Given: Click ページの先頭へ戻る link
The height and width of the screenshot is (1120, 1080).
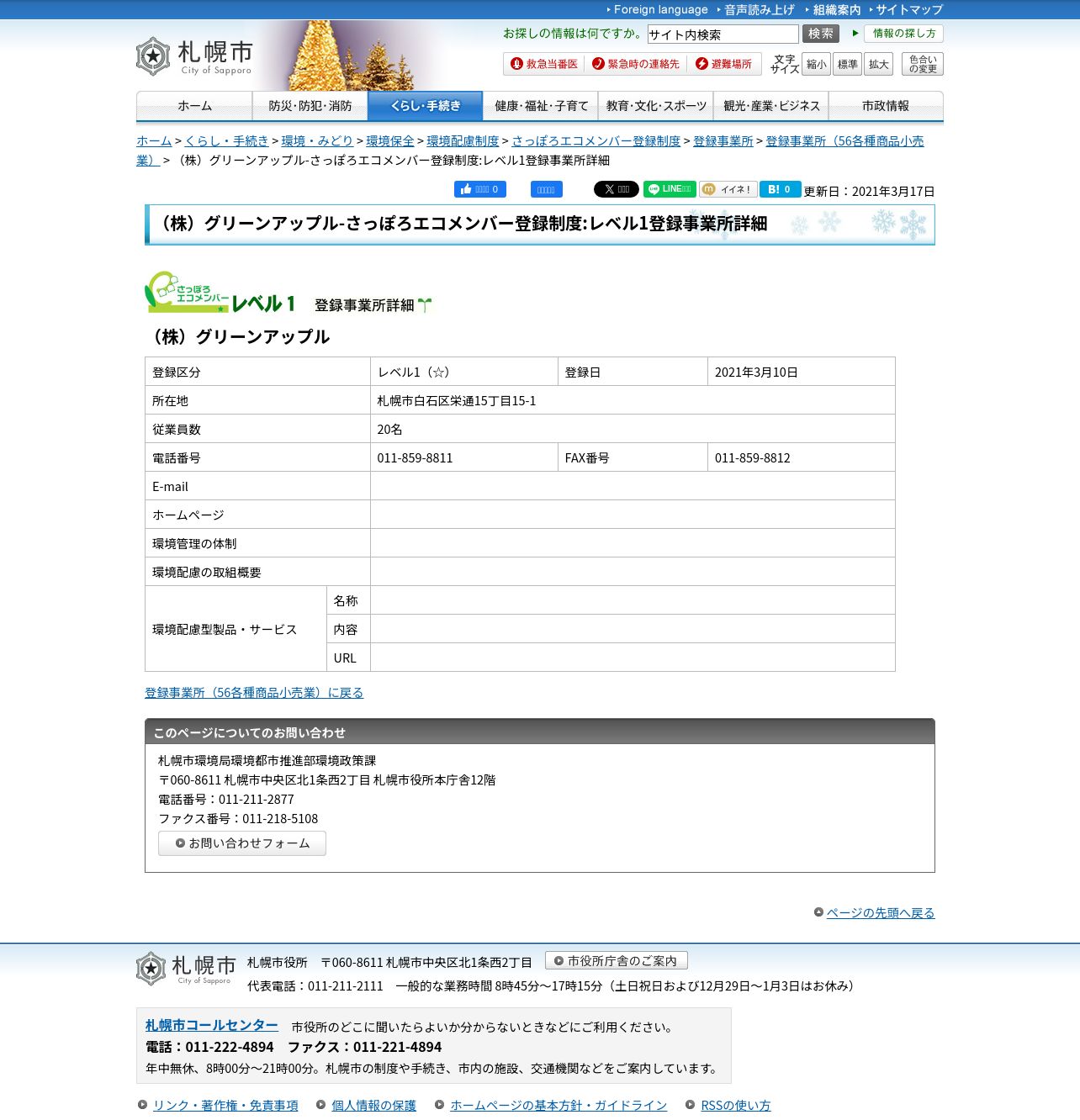Looking at the screenshot, I should click(x=880, y=912).
